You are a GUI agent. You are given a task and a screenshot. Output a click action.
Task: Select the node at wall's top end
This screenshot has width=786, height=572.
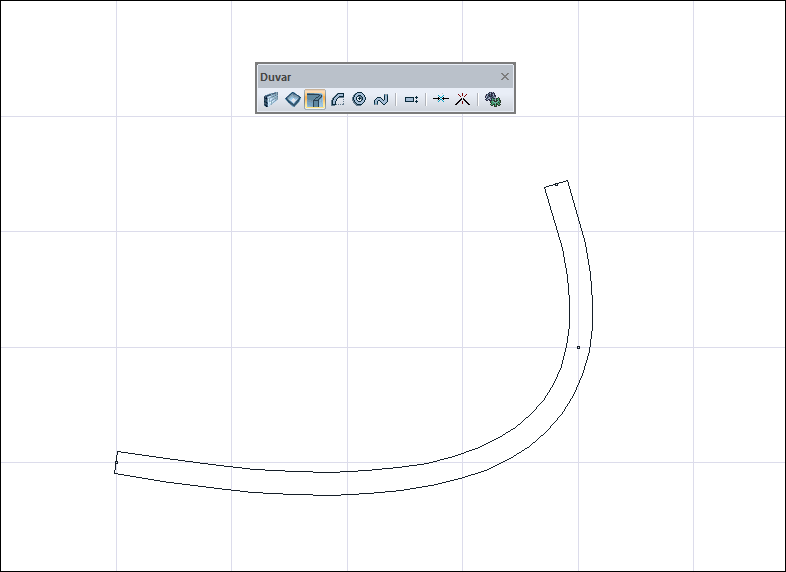click(556, 184)
